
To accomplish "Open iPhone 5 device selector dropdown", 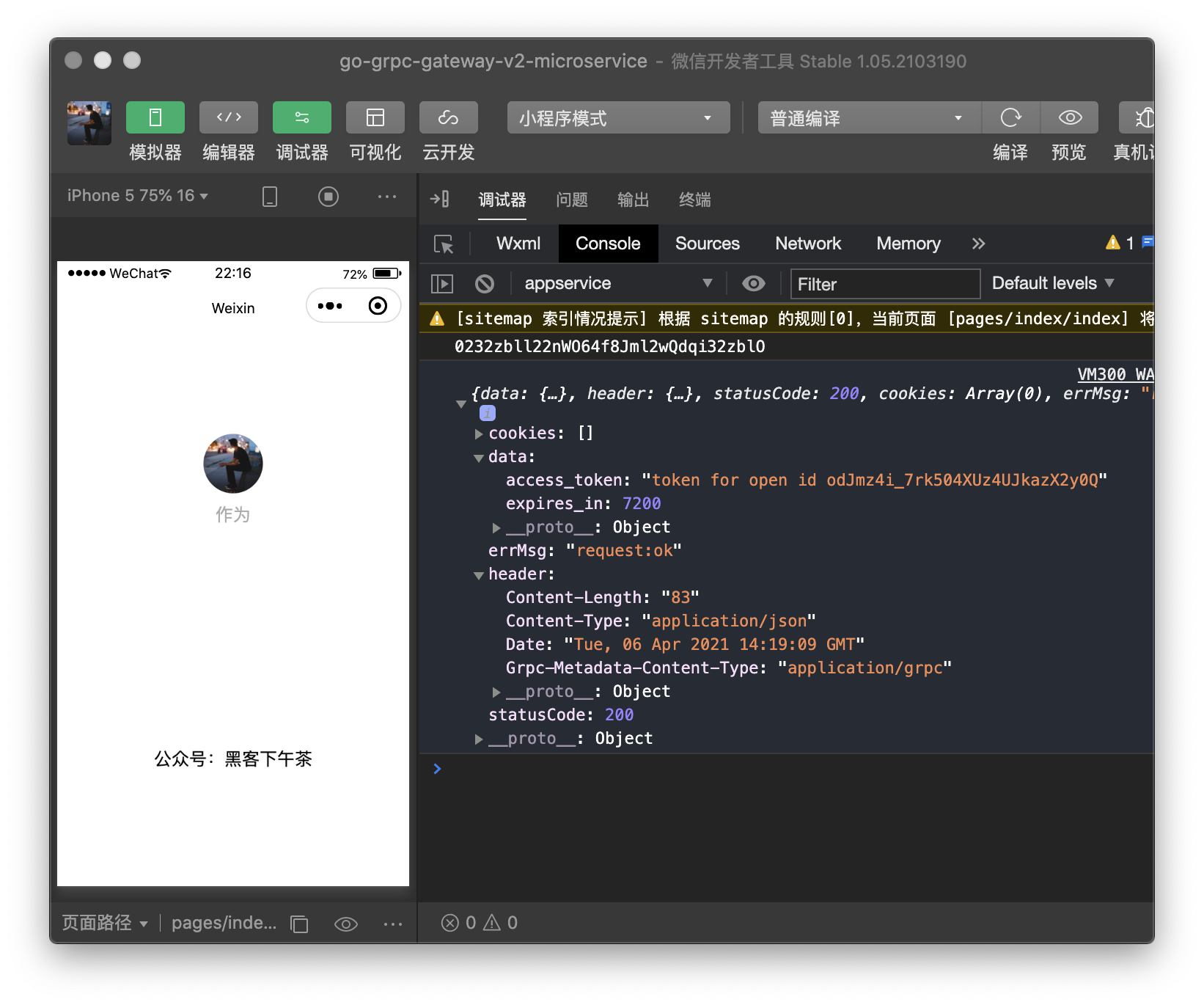I will coord(138,196).
